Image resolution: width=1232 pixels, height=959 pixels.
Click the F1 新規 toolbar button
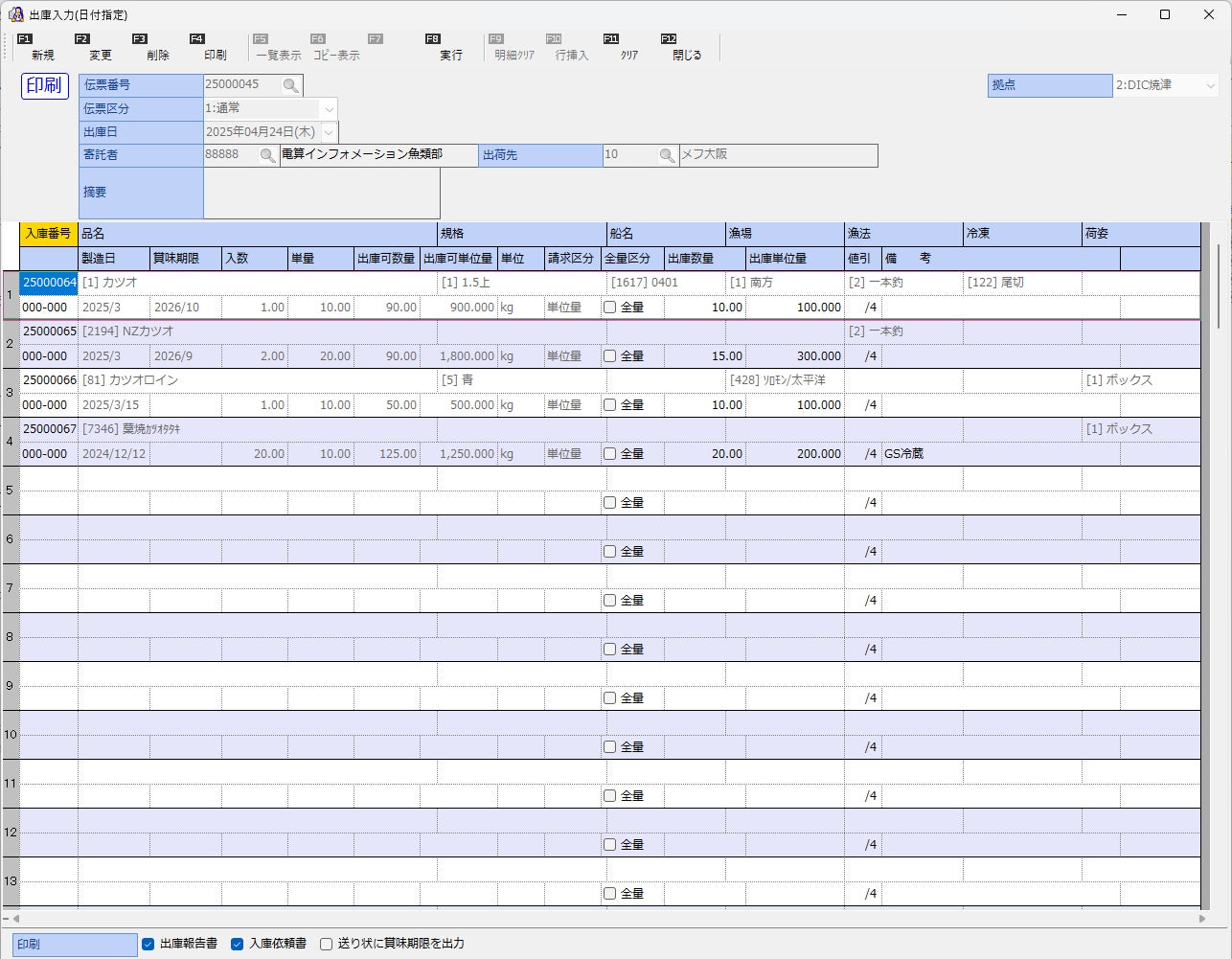(42, 48)
